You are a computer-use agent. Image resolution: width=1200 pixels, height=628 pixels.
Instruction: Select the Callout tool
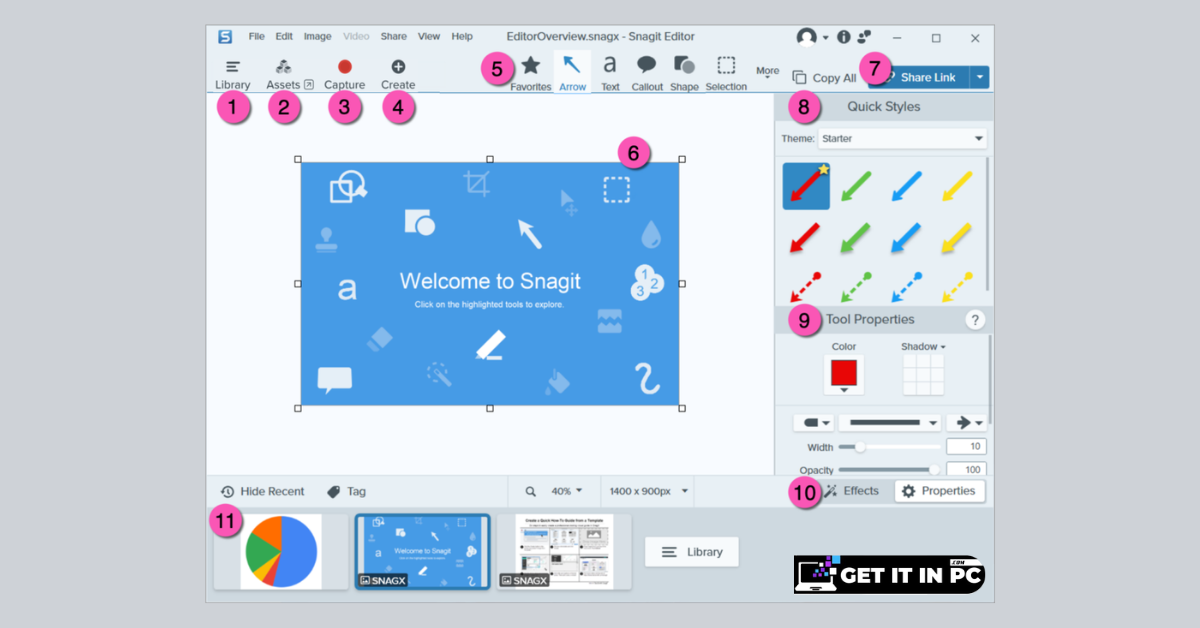click(647, 73)
